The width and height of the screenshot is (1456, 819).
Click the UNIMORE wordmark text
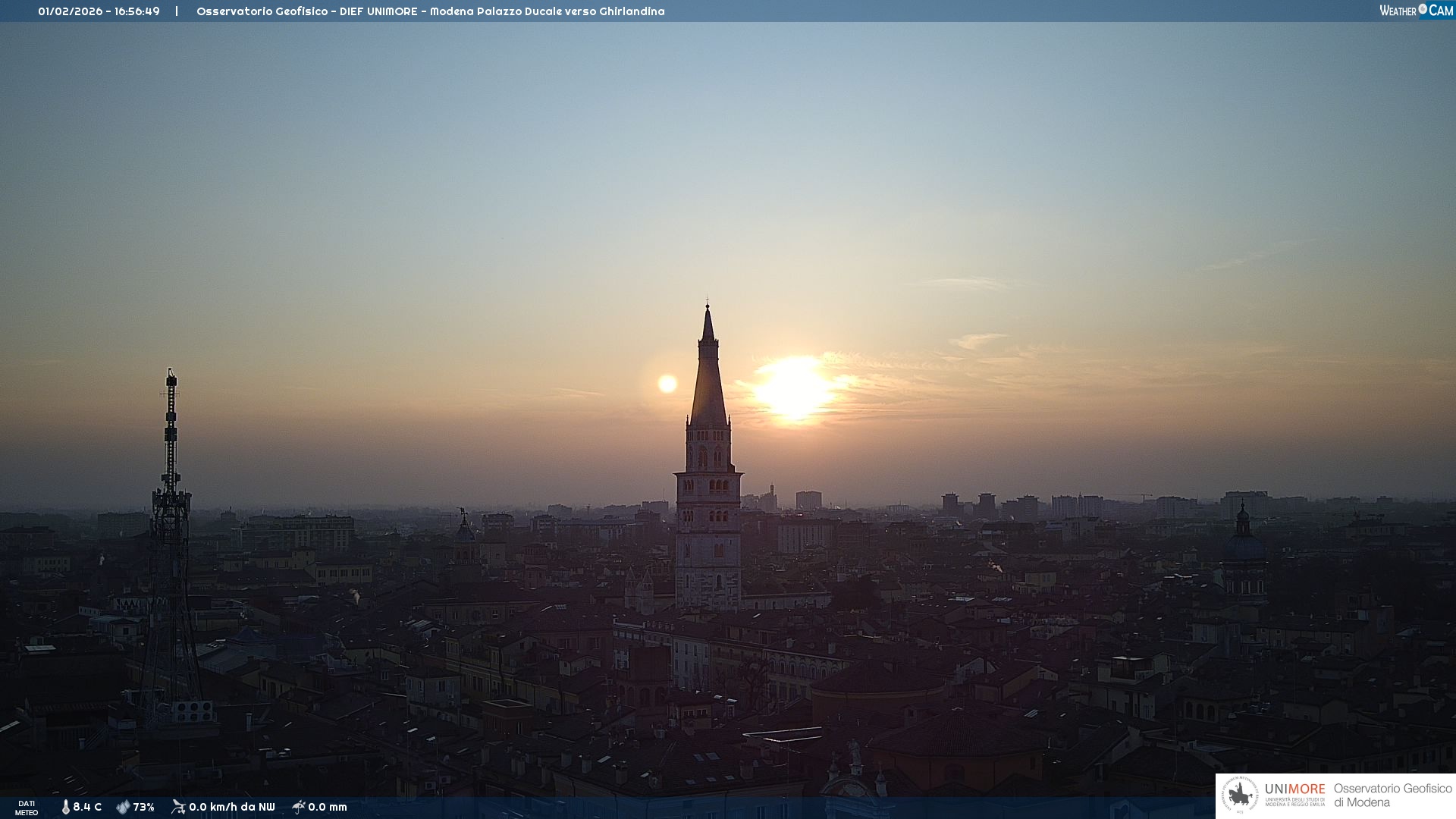[1294, 789]
